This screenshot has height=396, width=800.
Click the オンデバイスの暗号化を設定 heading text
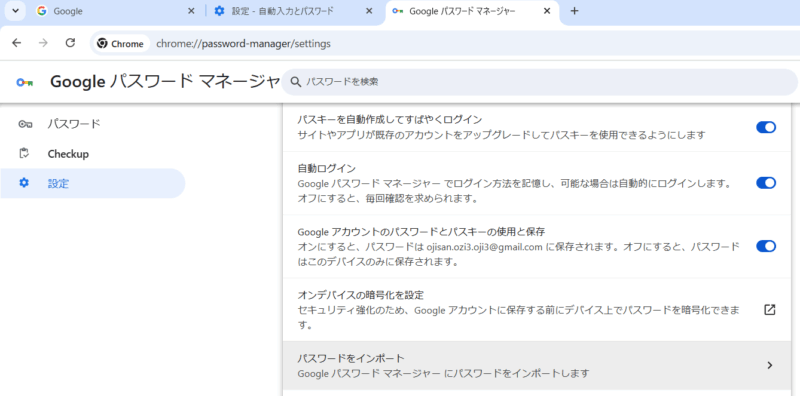point(361,295)
